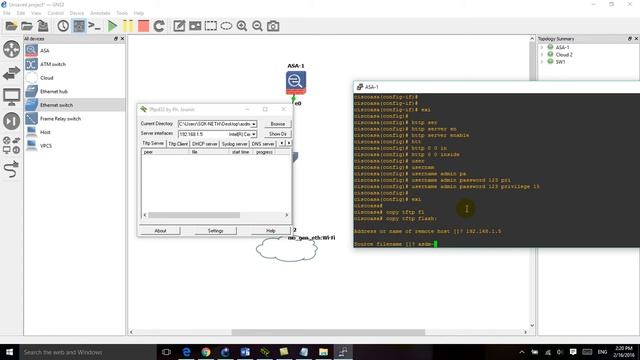
Task: Select the Insert picture tool
Action: [x=195, y=26]
